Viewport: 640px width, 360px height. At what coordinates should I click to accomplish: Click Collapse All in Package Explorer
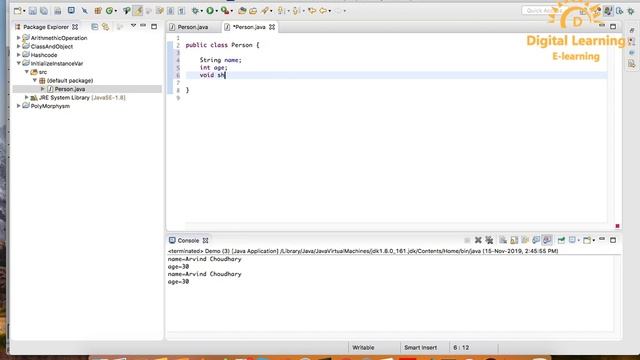pos(95,27)
